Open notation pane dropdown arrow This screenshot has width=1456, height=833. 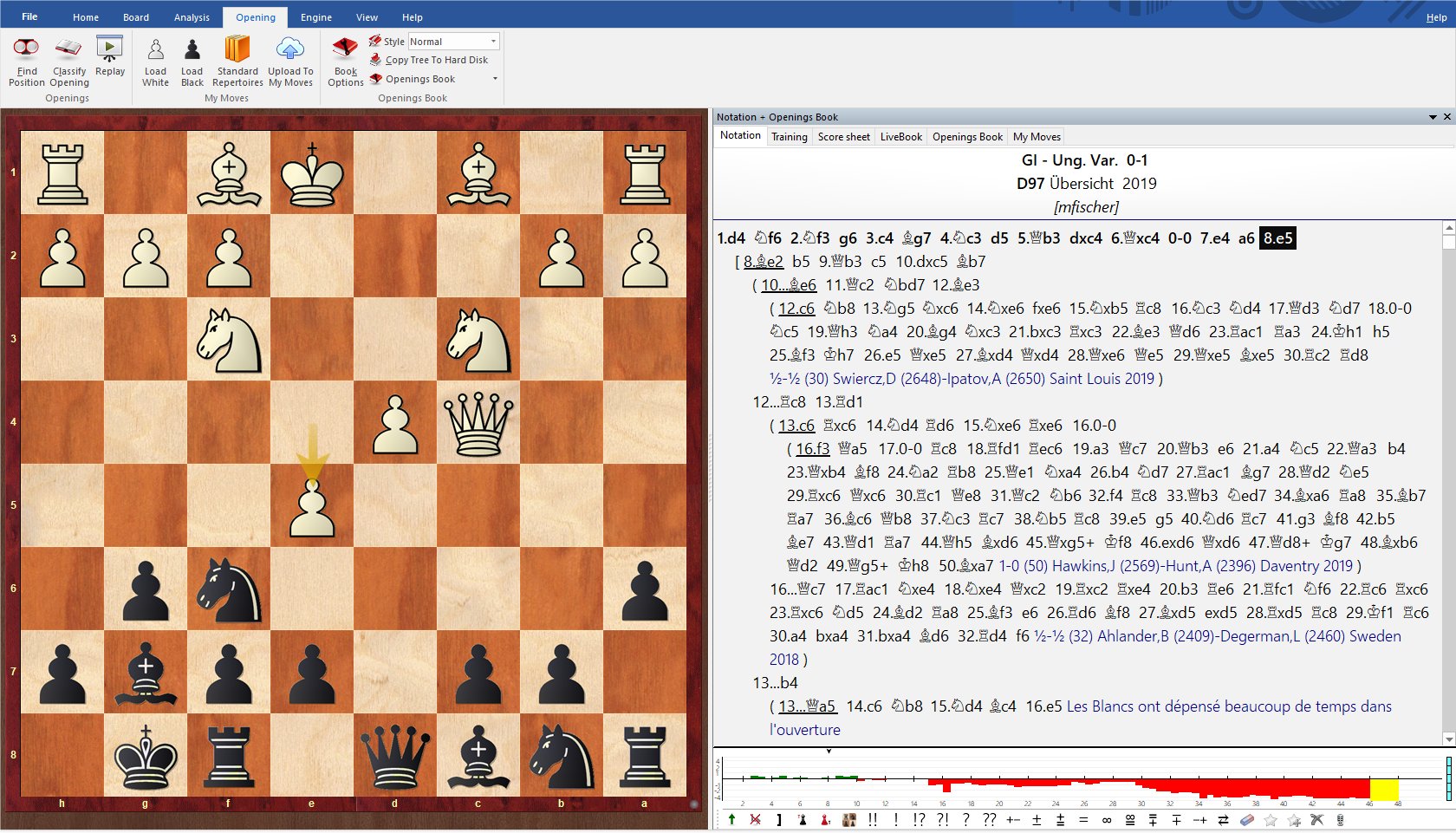(x=1433, y=117)
